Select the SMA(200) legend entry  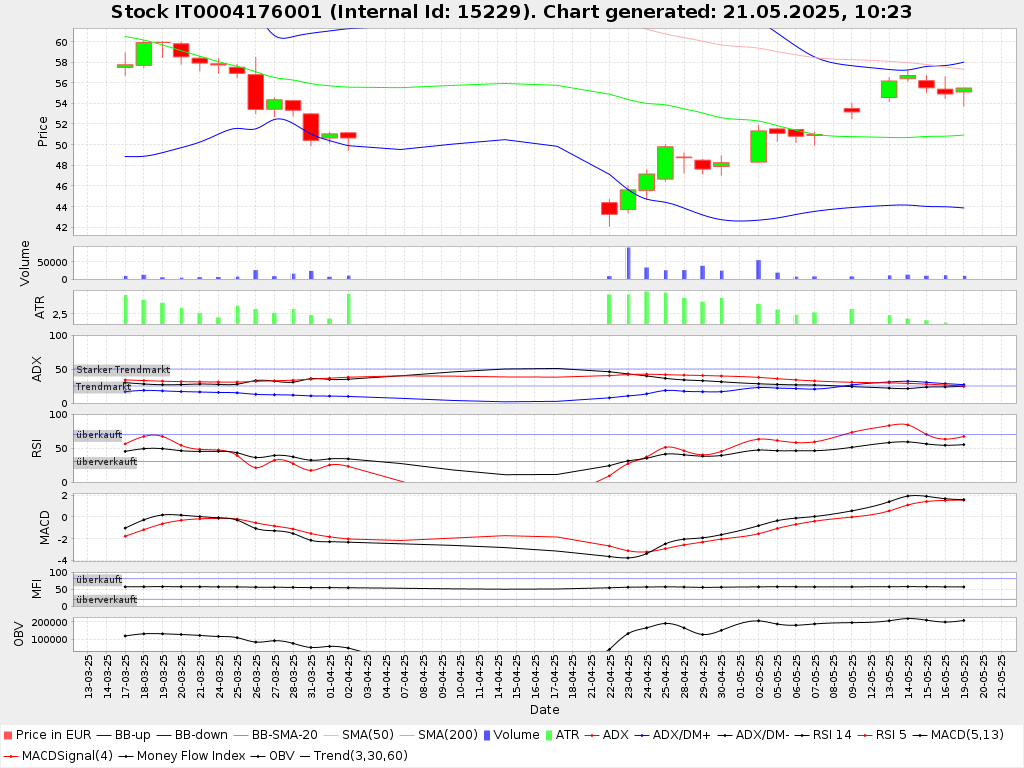[x=439, y=735]
